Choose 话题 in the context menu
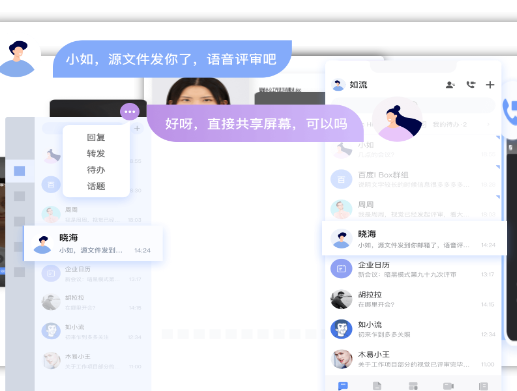This screenshot has width=517, height=391. tap(96, 186)
